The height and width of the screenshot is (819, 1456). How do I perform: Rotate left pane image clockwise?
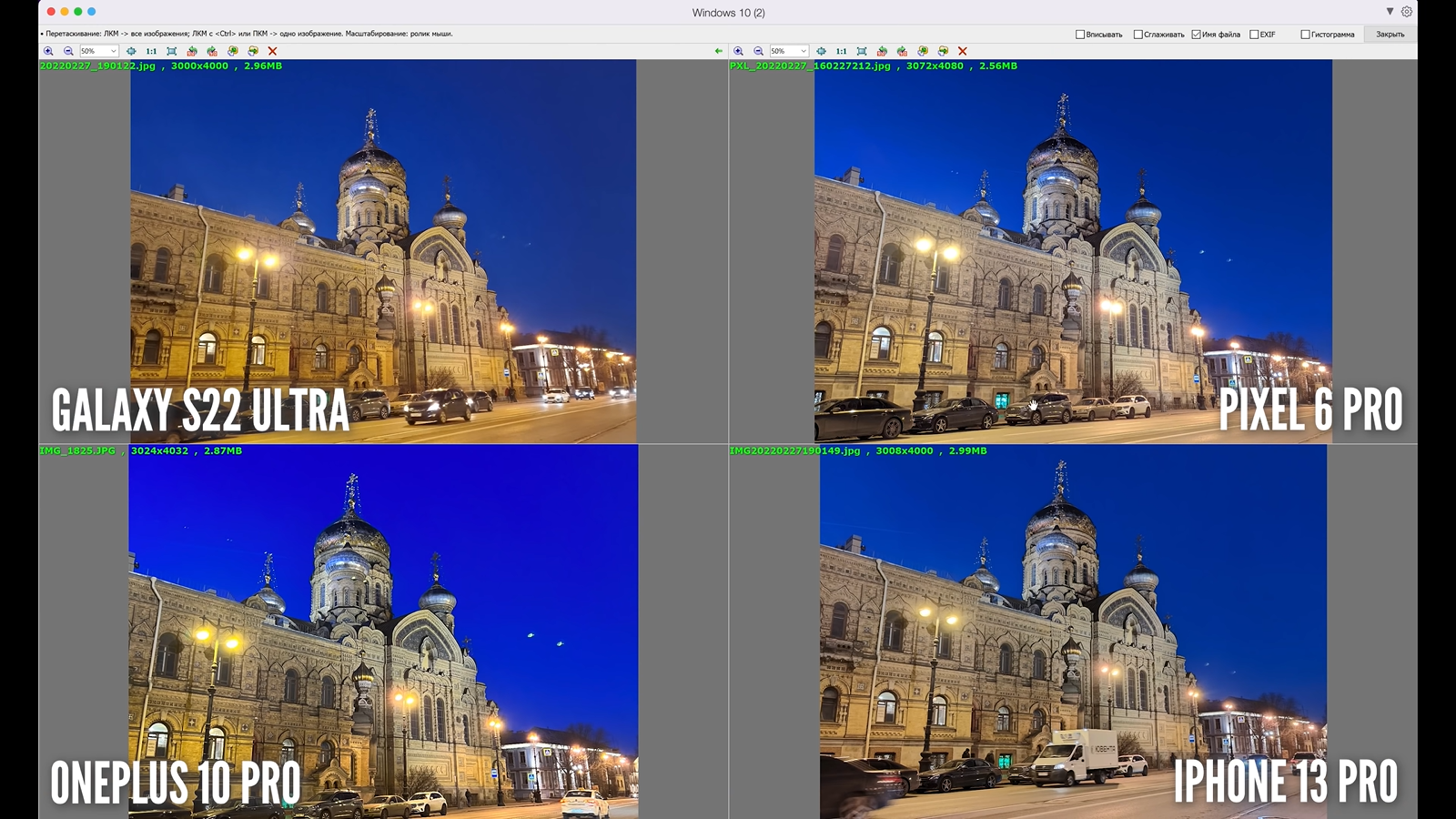pos(212,51)
